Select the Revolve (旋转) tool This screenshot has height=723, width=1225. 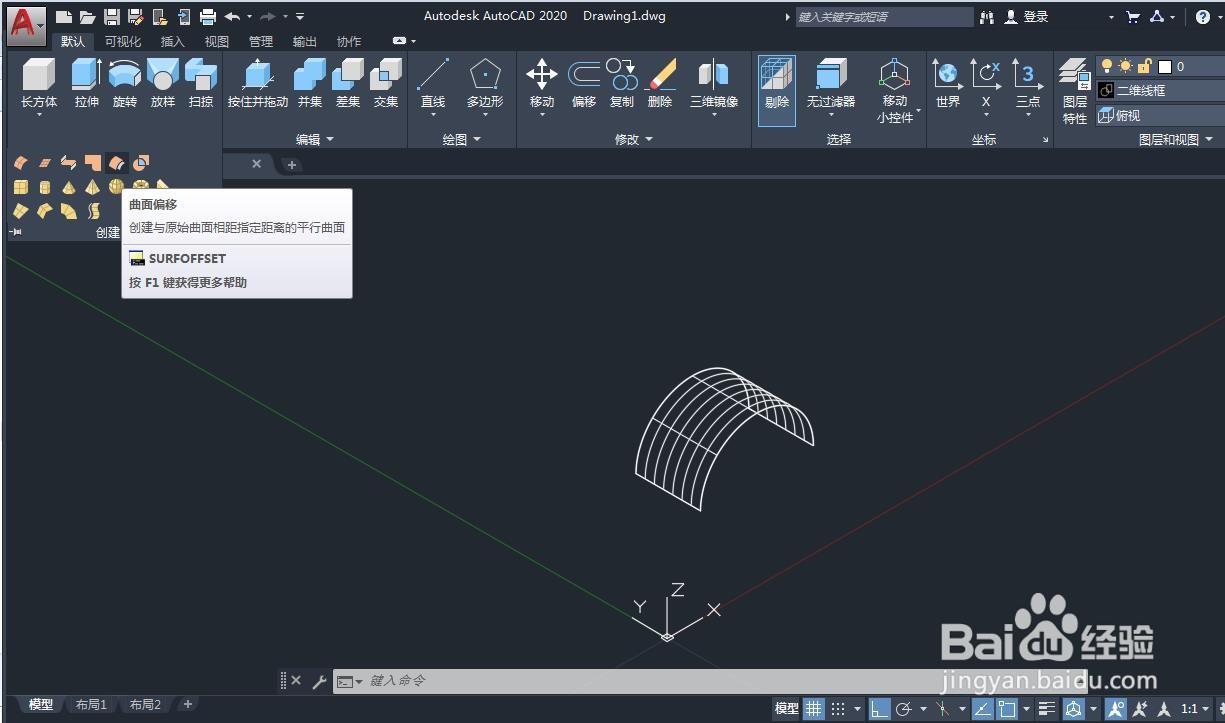tap(124, 82)
